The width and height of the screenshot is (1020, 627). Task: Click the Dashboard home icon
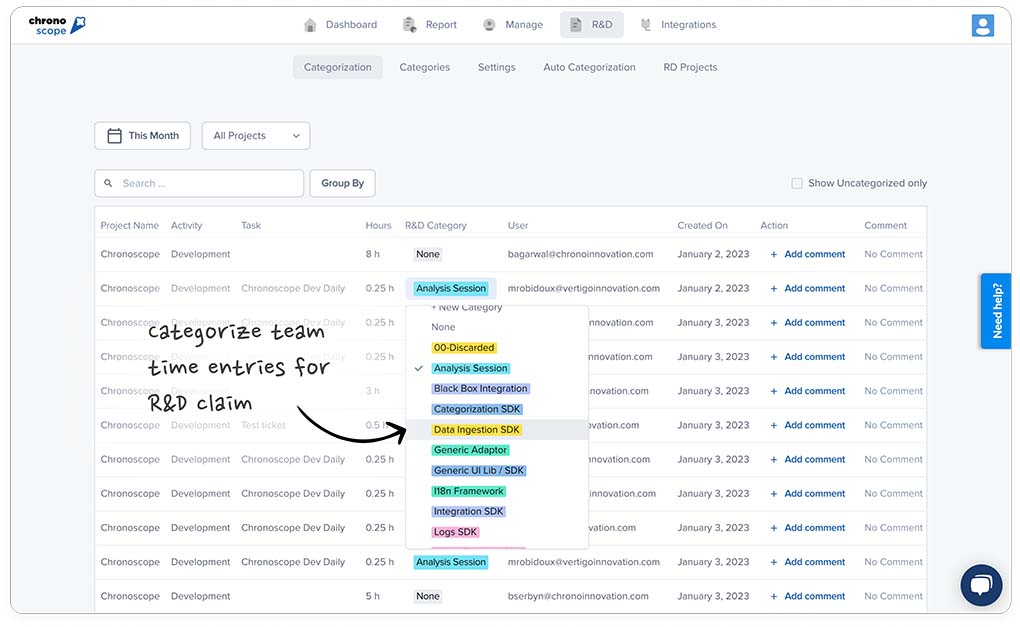pos(310,25)
